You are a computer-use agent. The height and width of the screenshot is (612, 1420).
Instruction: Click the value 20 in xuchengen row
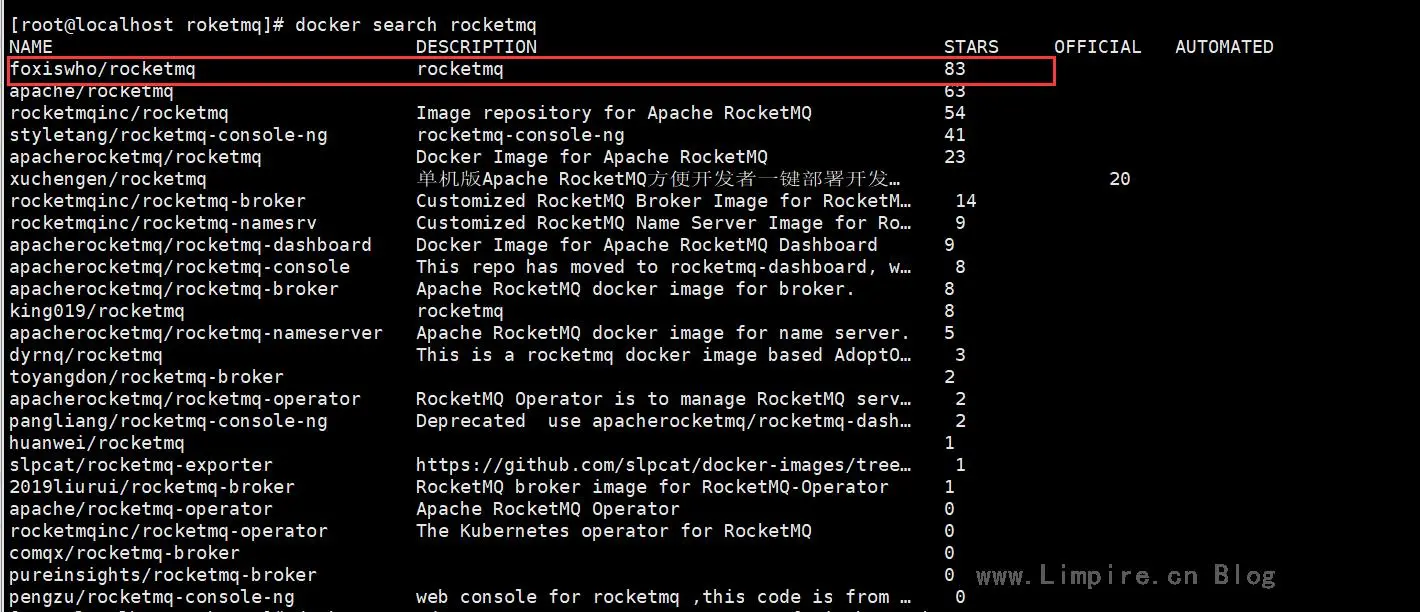(1120, 179)
